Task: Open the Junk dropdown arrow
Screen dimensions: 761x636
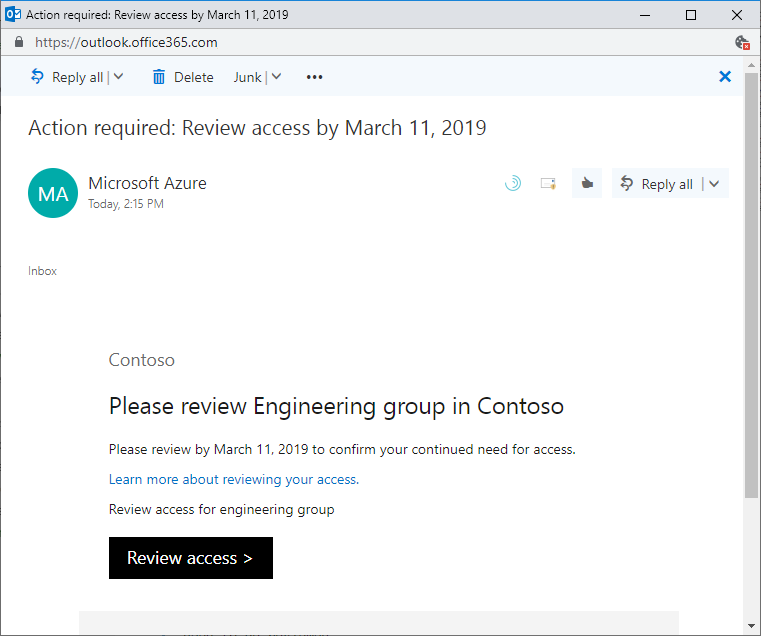Action: tap(277, 77)
